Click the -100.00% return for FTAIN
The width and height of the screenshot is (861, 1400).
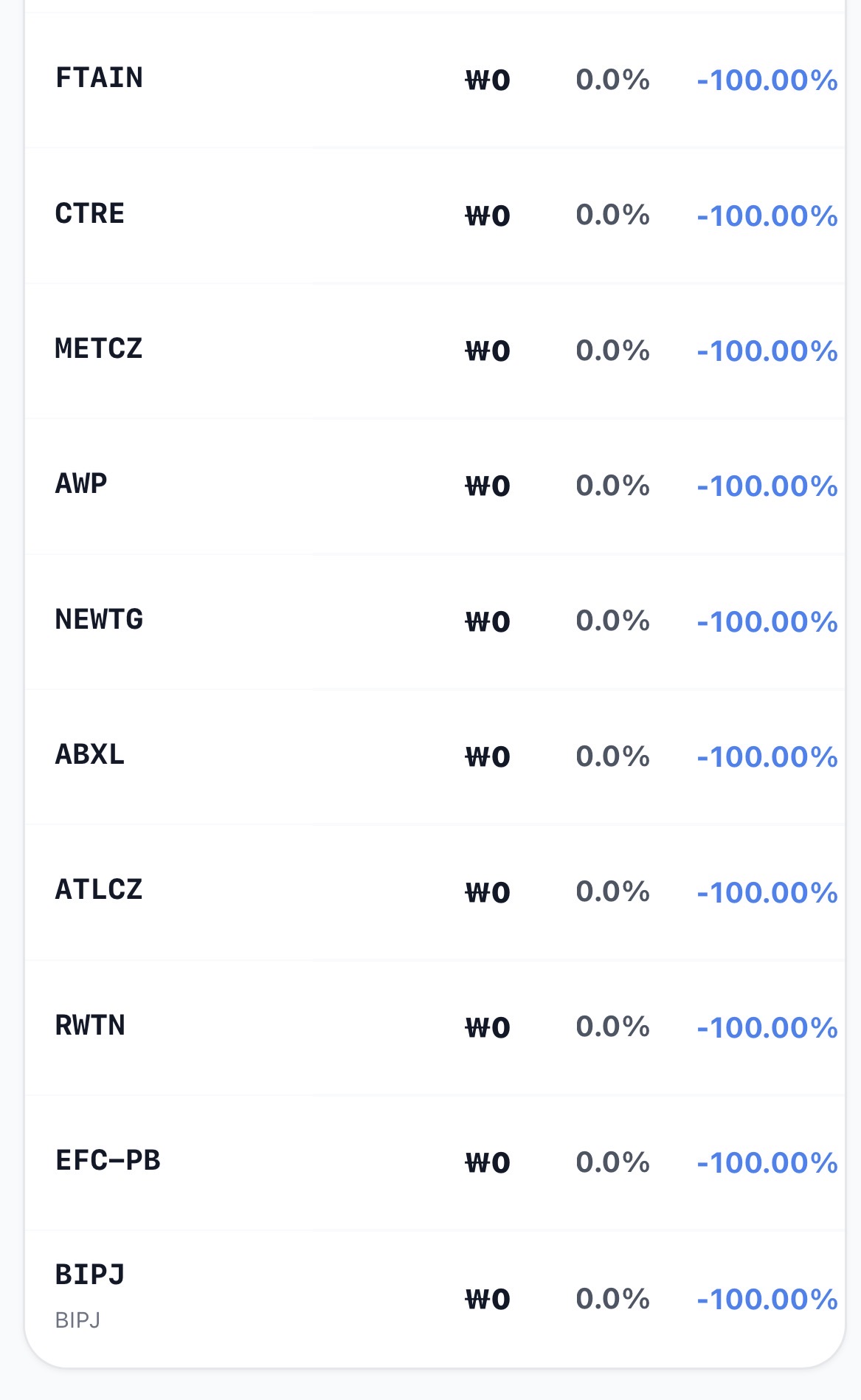pos(767,80)
